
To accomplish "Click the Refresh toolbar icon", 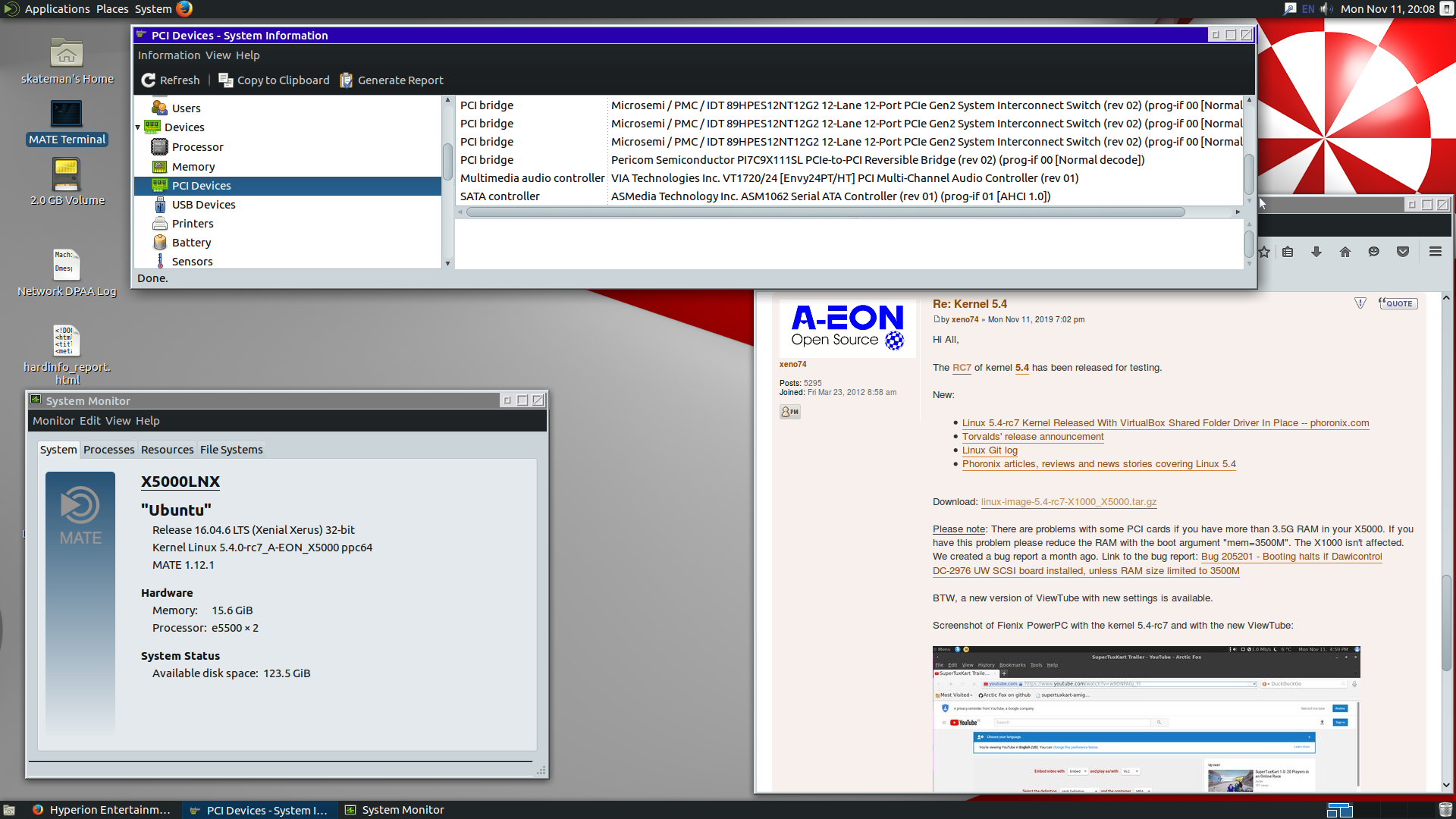I will click(x=149, y=80).
